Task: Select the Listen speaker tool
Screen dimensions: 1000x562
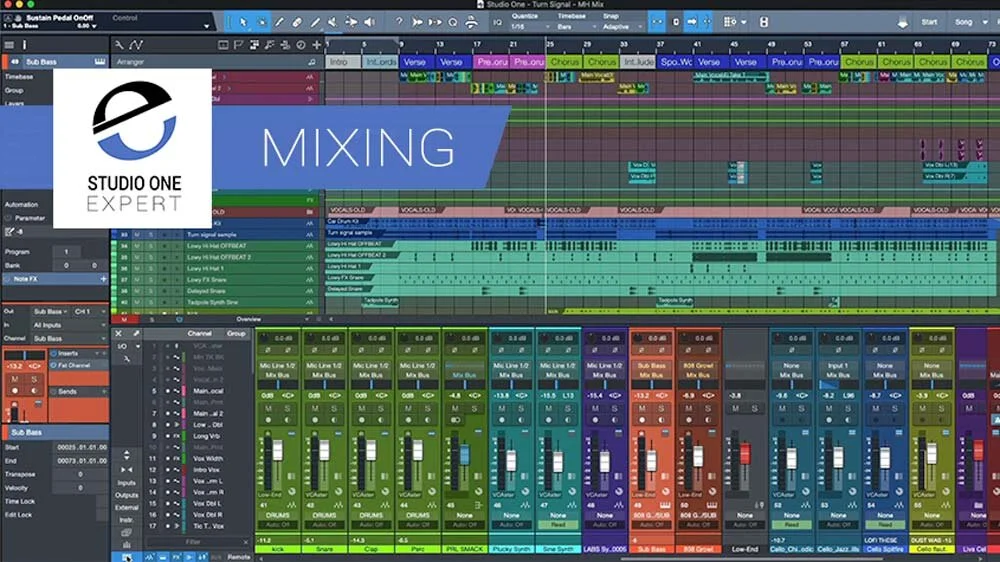Action: [369, 22]
